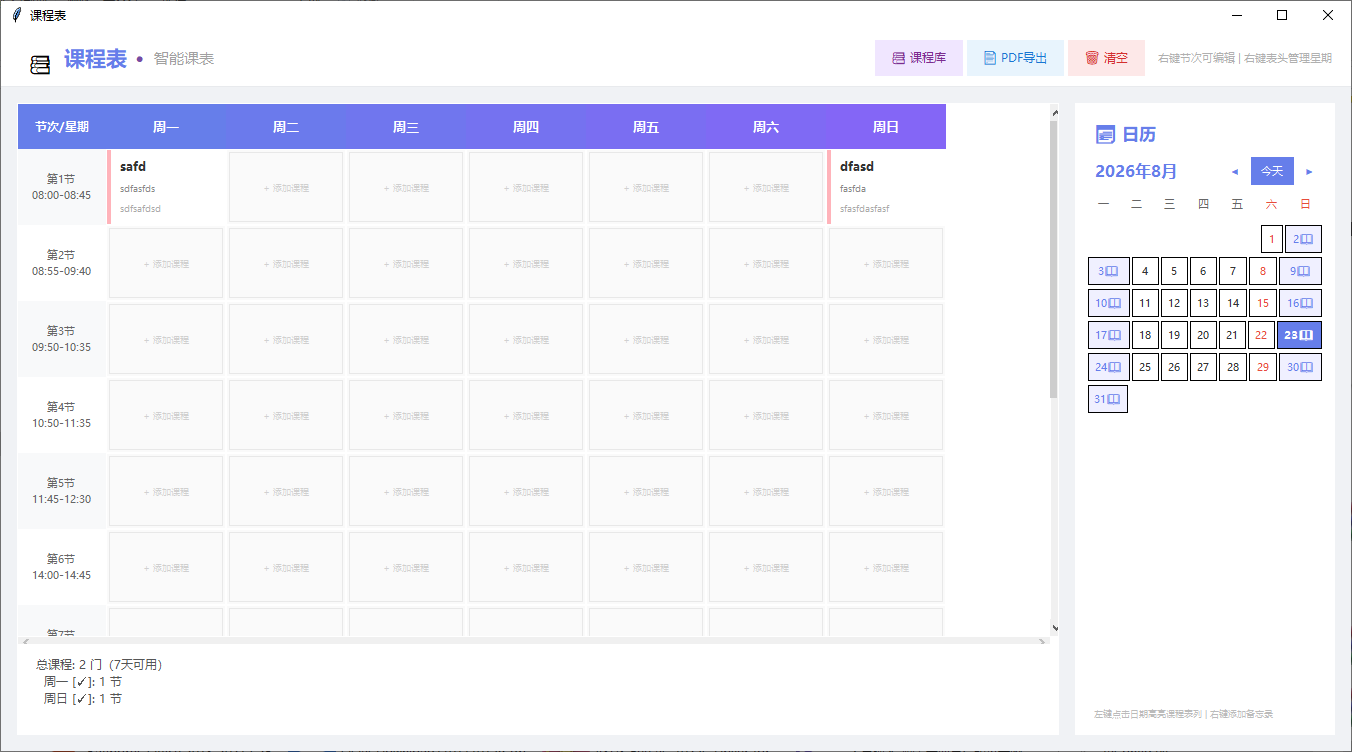Image resolution: width=1352 pixels, height=752 pixels.
Task: Click the 周日 [✓]: 1 节 summary line
Action: point(83,699)
